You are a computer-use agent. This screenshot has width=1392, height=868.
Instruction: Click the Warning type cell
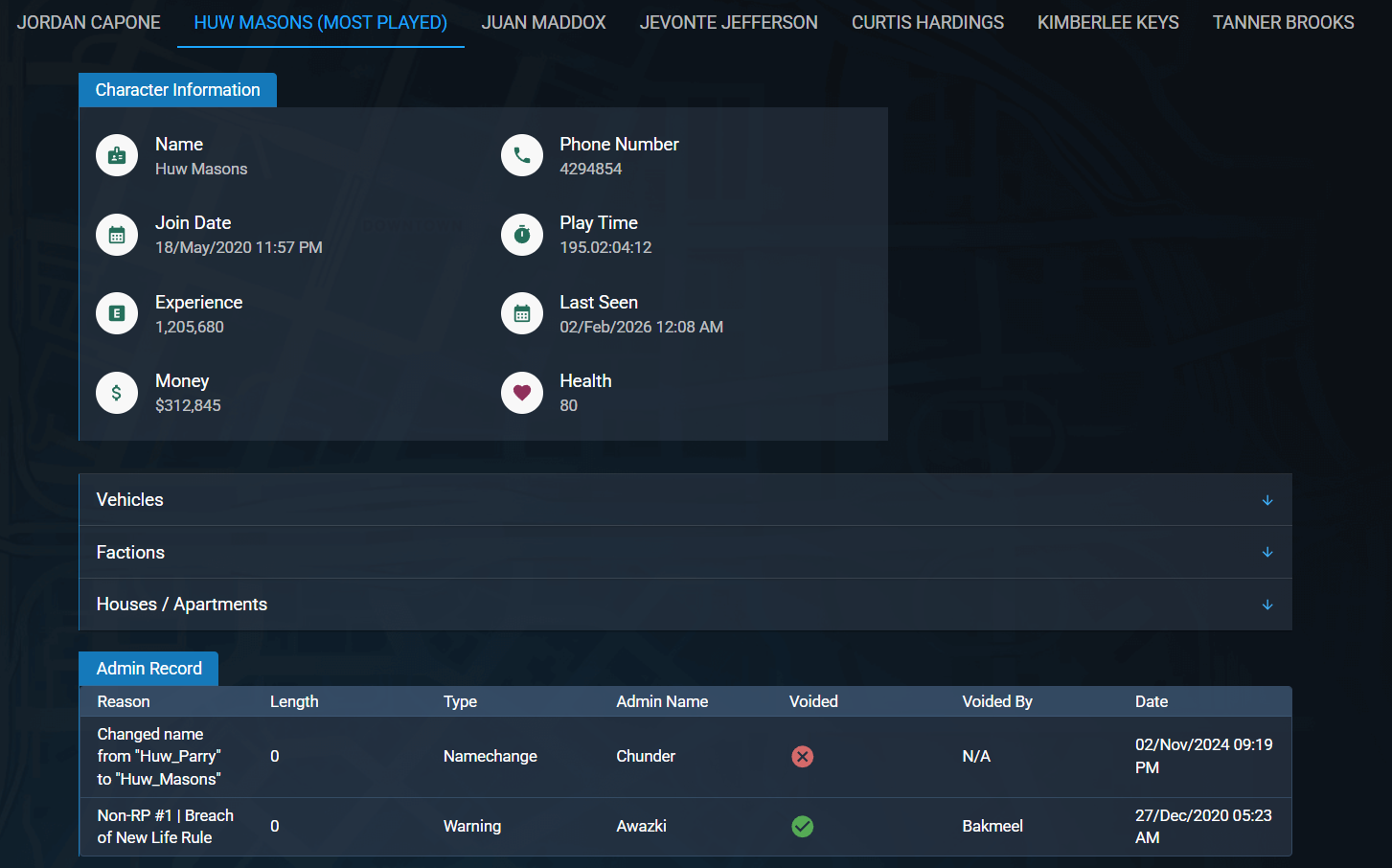[472, 826]
